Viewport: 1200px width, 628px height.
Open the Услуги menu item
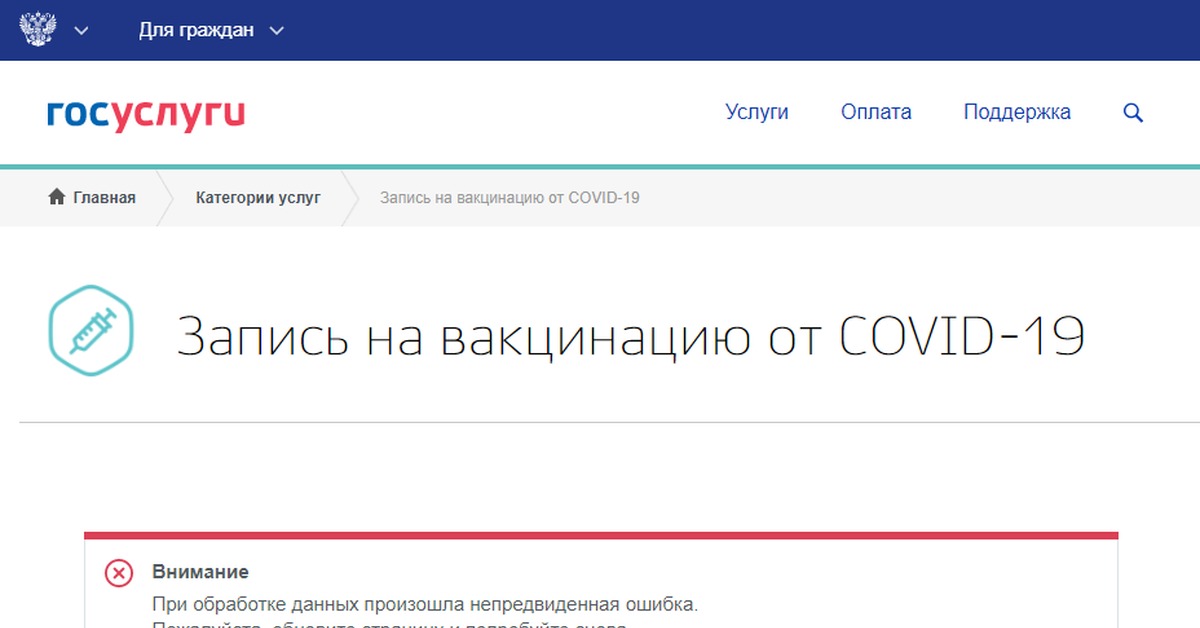(x=757, y=112)
